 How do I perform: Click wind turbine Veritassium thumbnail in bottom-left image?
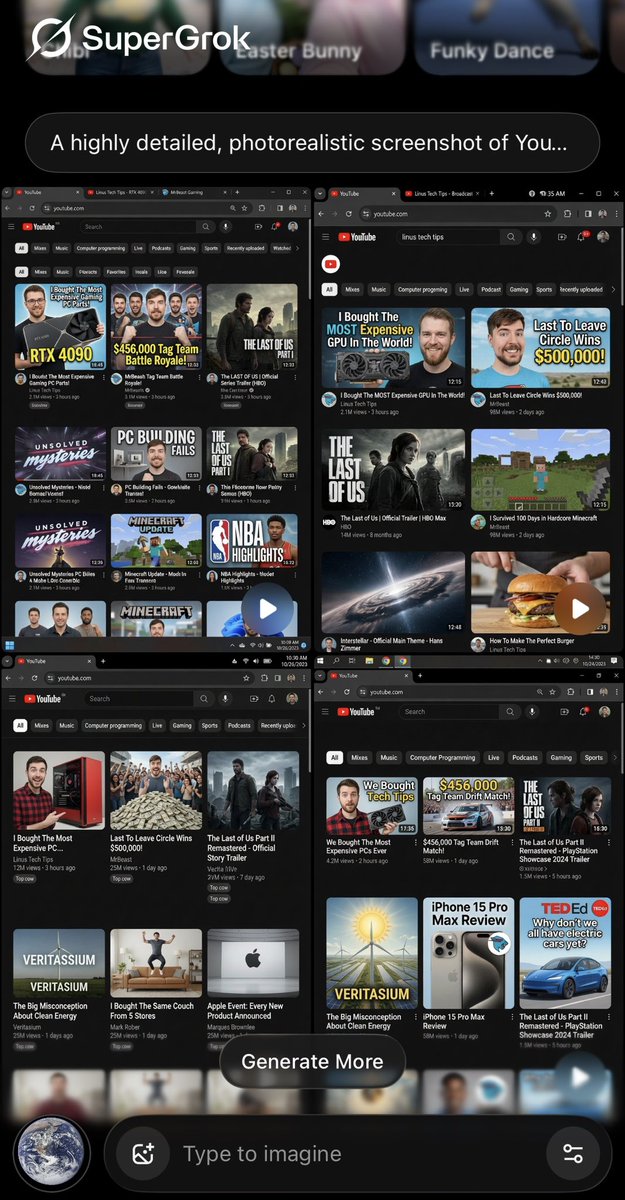coord(59,963)
